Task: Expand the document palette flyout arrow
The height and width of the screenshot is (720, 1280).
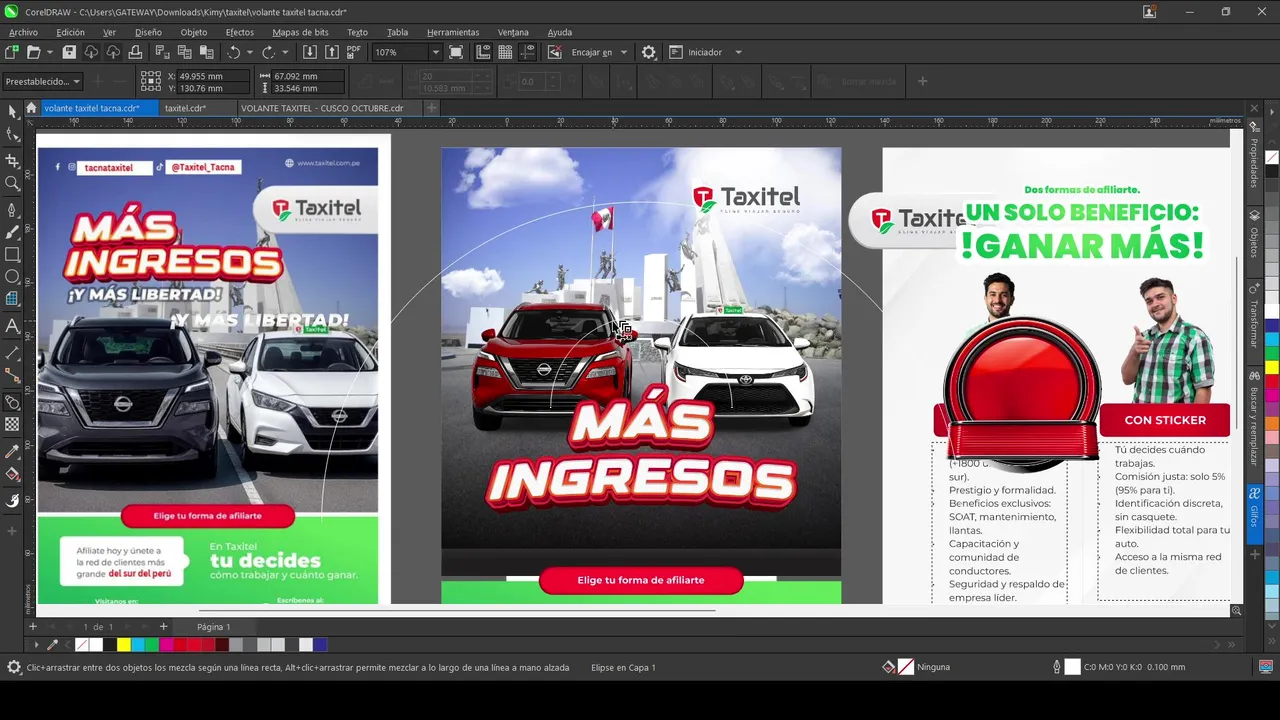Action: (x=36, y=645)
